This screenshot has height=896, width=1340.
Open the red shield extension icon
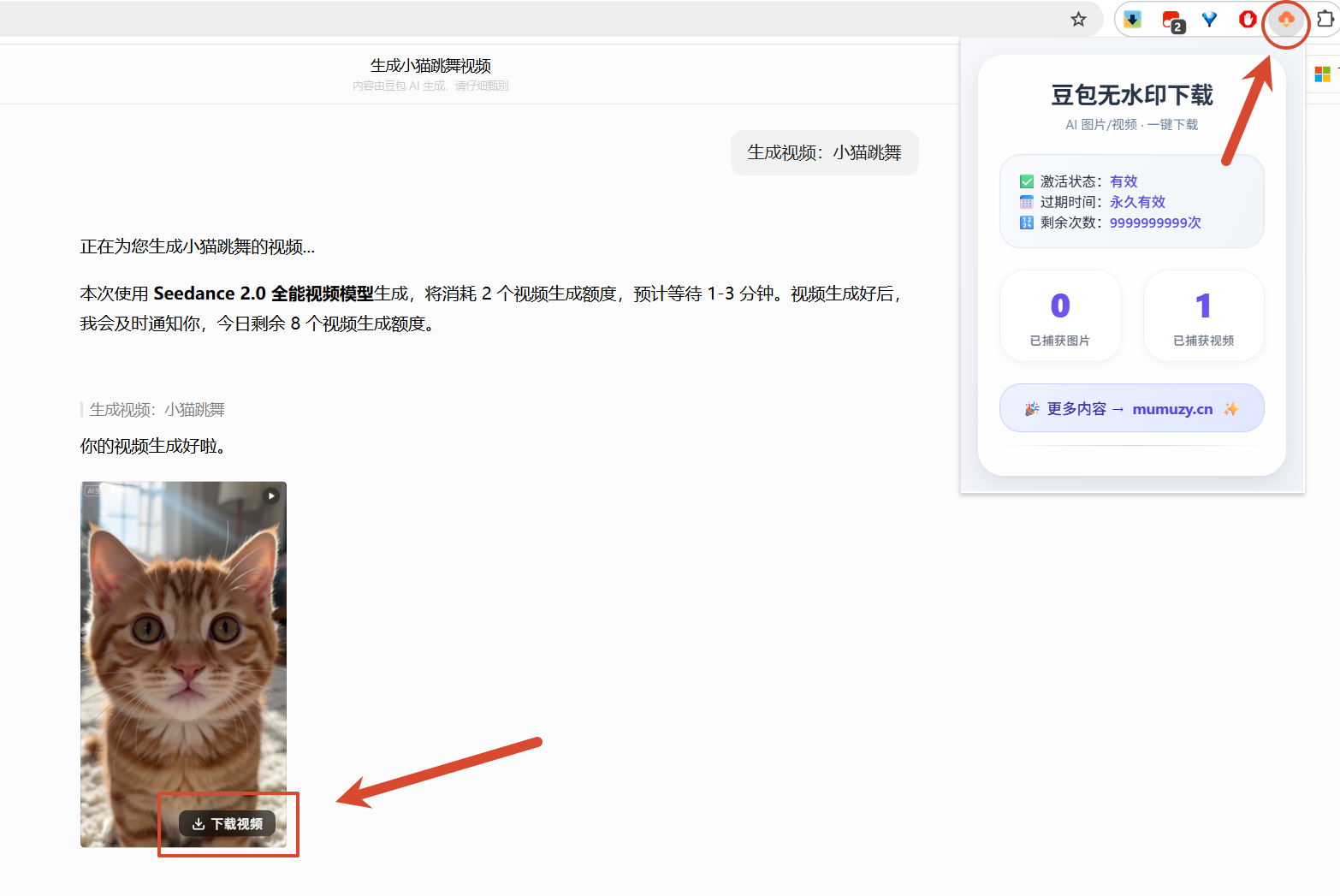point(1248,19)
